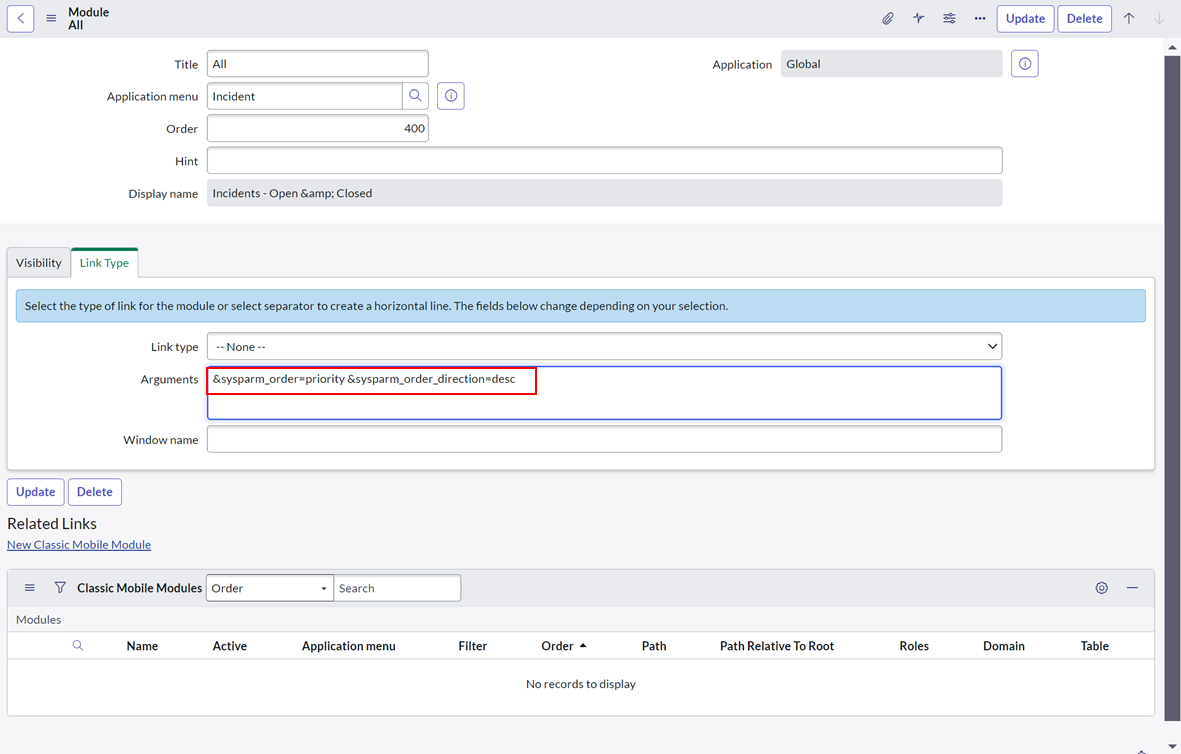Viewport: 1181px width, 754px height.
Task: Follow the New Classic Mobile Module link
Action: (x=78, y=544)
